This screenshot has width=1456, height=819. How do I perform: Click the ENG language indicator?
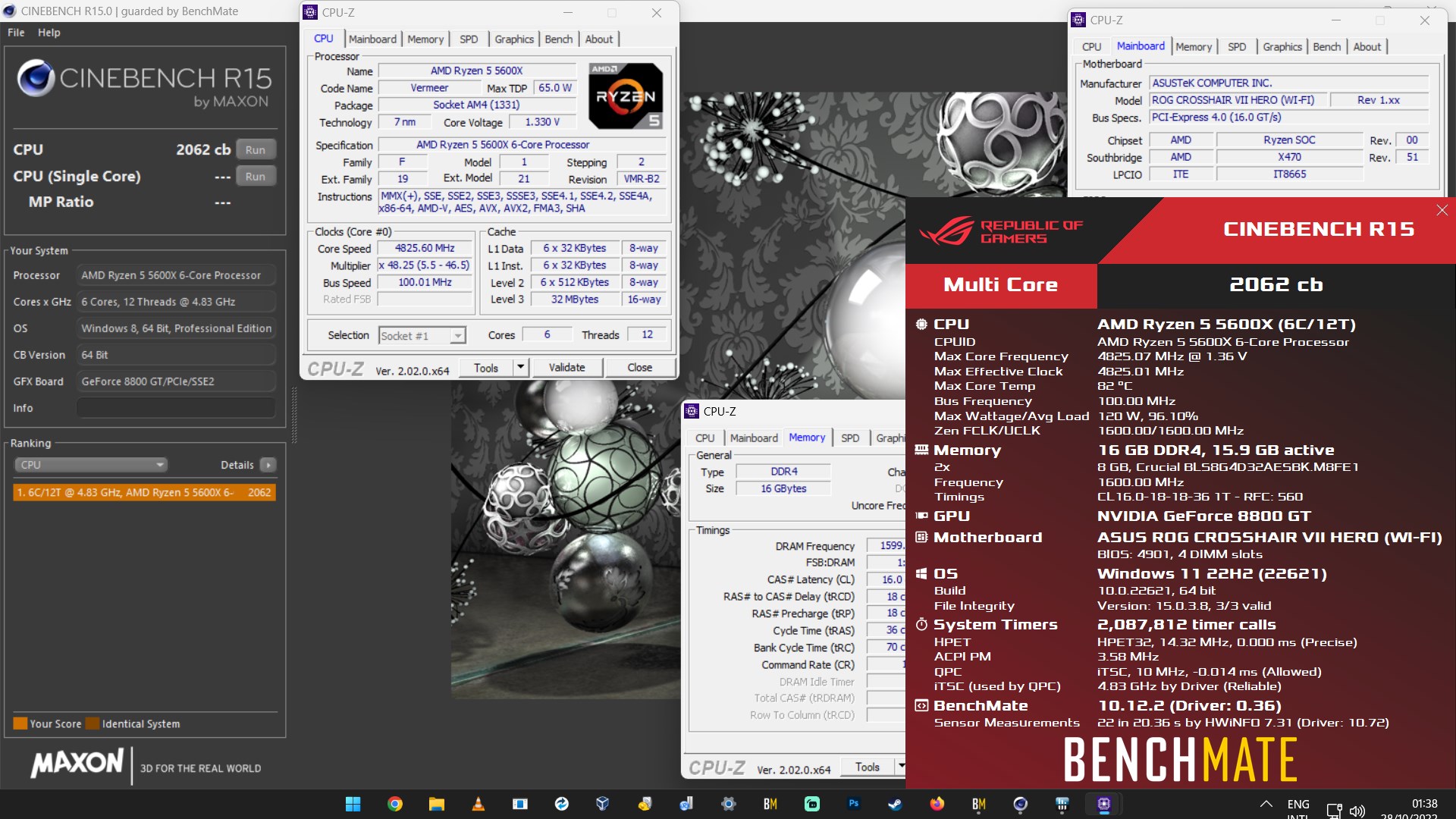(1298, 804)
